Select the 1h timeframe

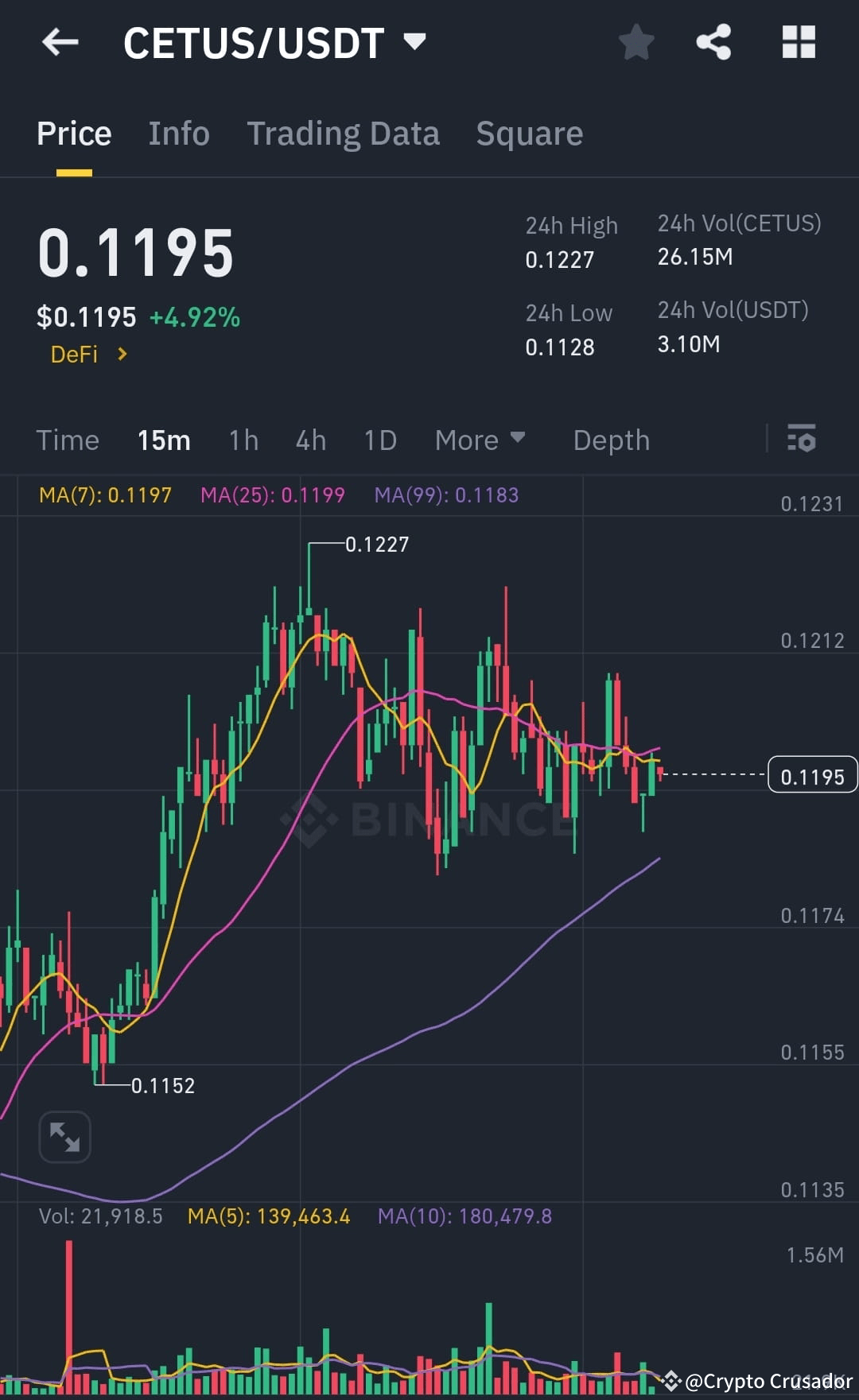(243, 440)
